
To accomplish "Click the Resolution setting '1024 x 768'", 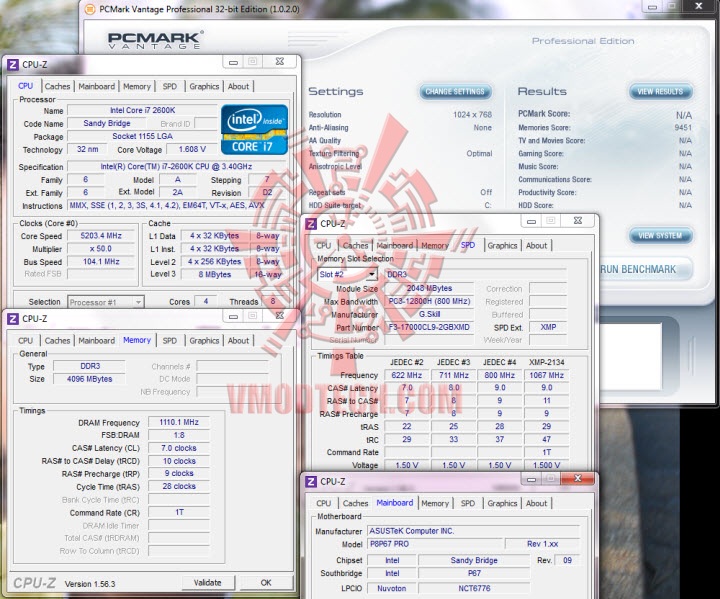I will (x=472, y=114).
